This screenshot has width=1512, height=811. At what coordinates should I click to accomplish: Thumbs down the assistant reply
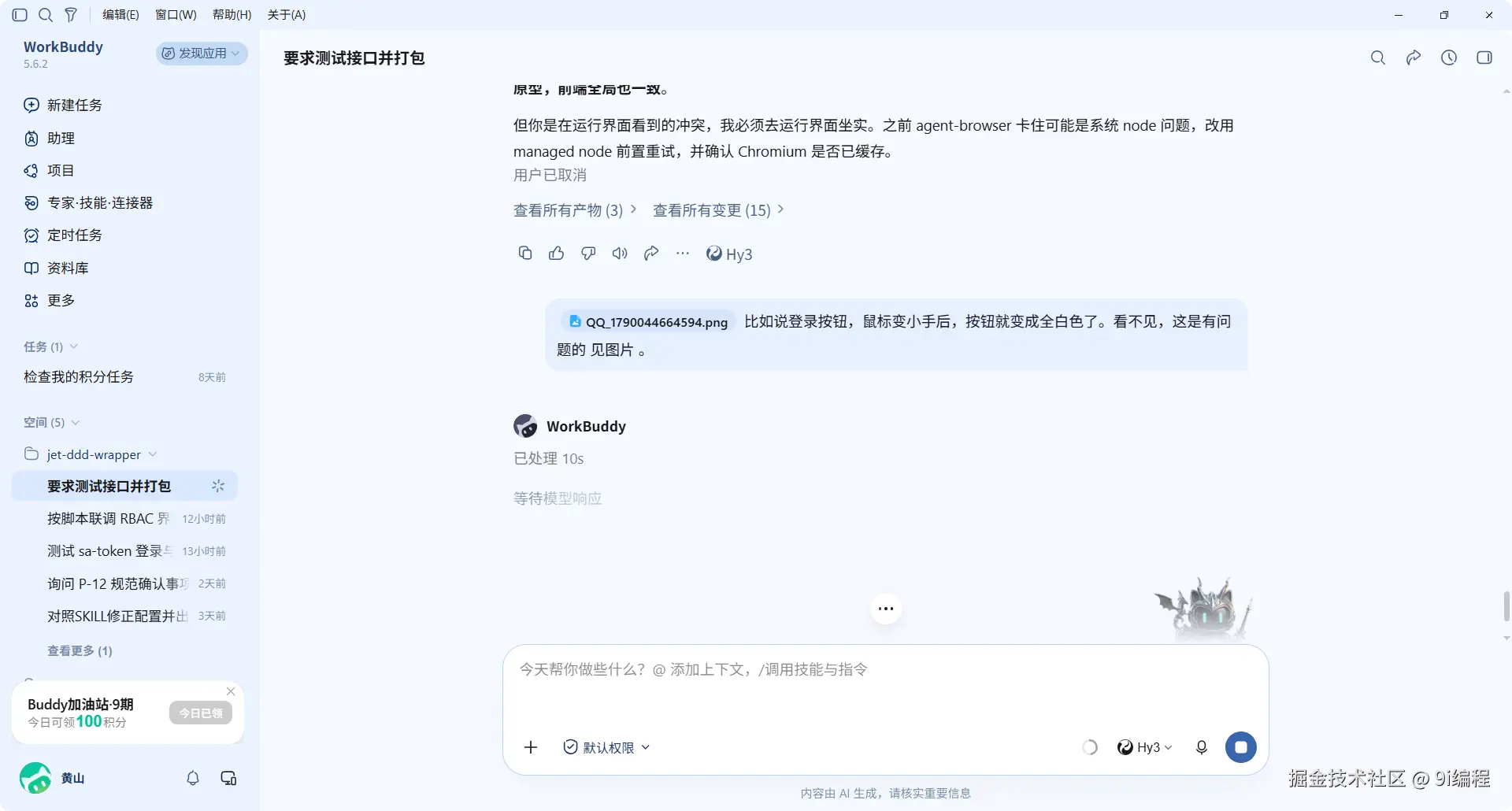[588, 253]
